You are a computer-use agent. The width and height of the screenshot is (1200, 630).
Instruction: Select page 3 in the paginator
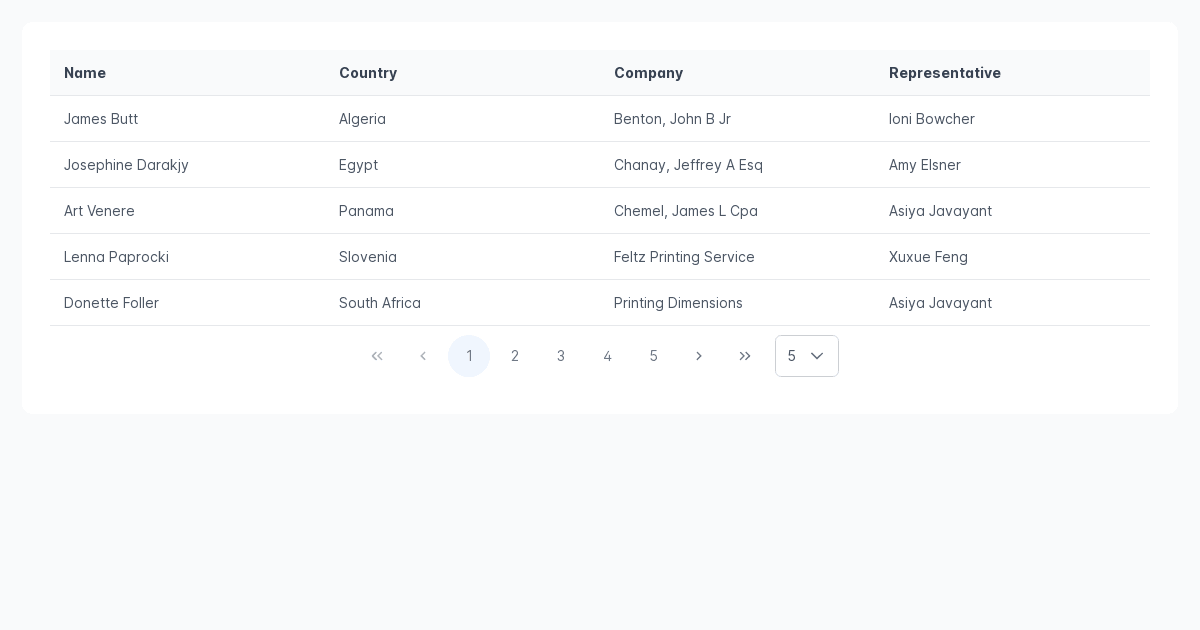click(x=561, y=356)
